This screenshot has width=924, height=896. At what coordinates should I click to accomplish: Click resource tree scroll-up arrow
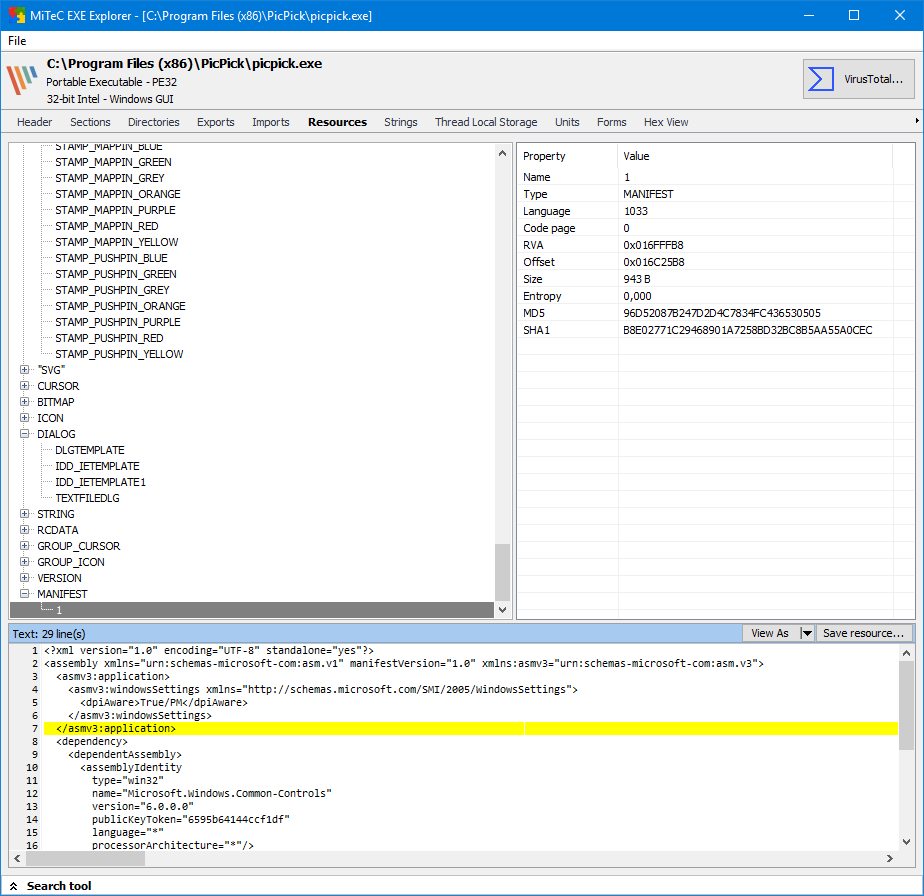click(502, 153)
